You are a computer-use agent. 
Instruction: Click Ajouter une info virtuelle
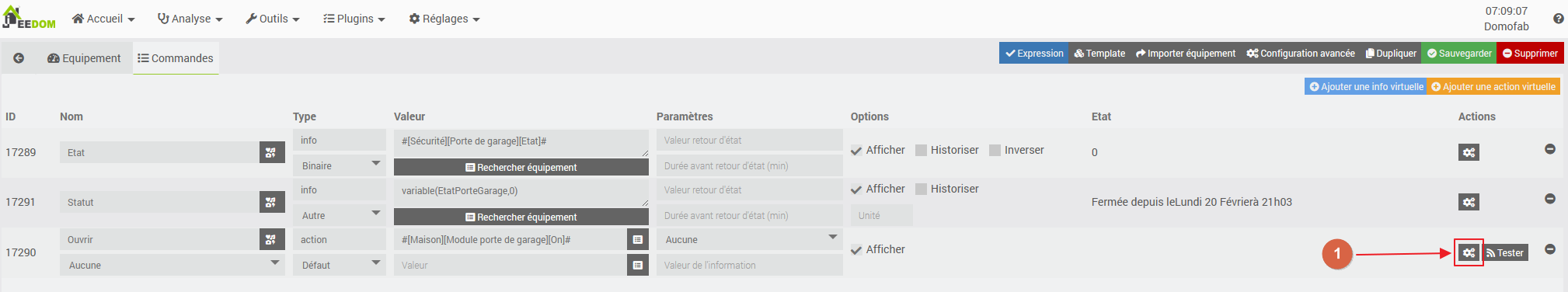point(1366,87)
